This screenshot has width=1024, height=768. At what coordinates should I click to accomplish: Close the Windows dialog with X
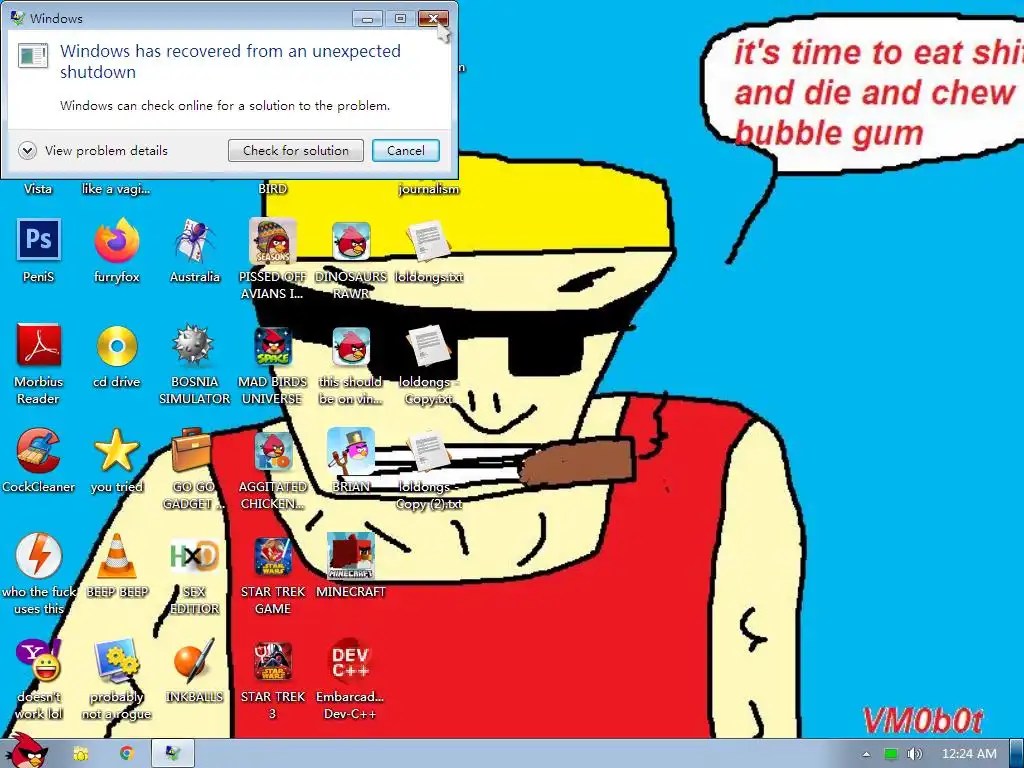pos(433,18)
